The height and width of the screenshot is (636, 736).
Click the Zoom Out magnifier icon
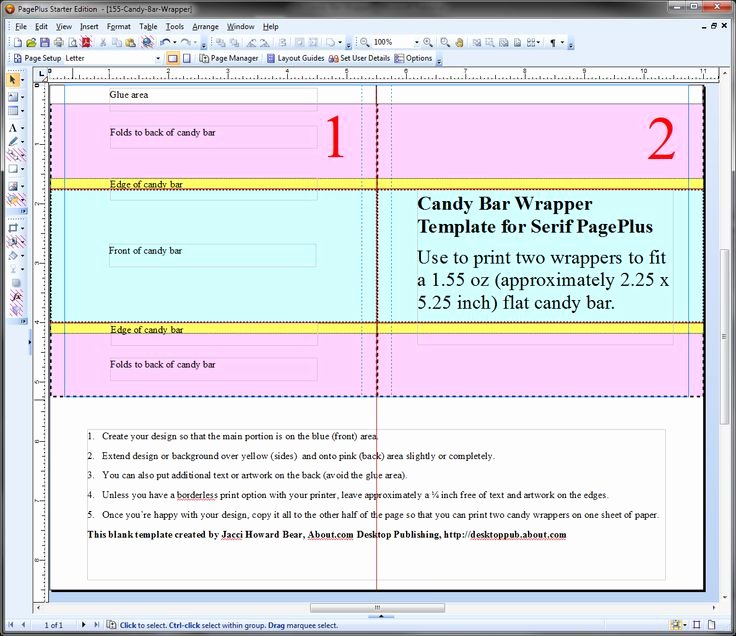364,43
